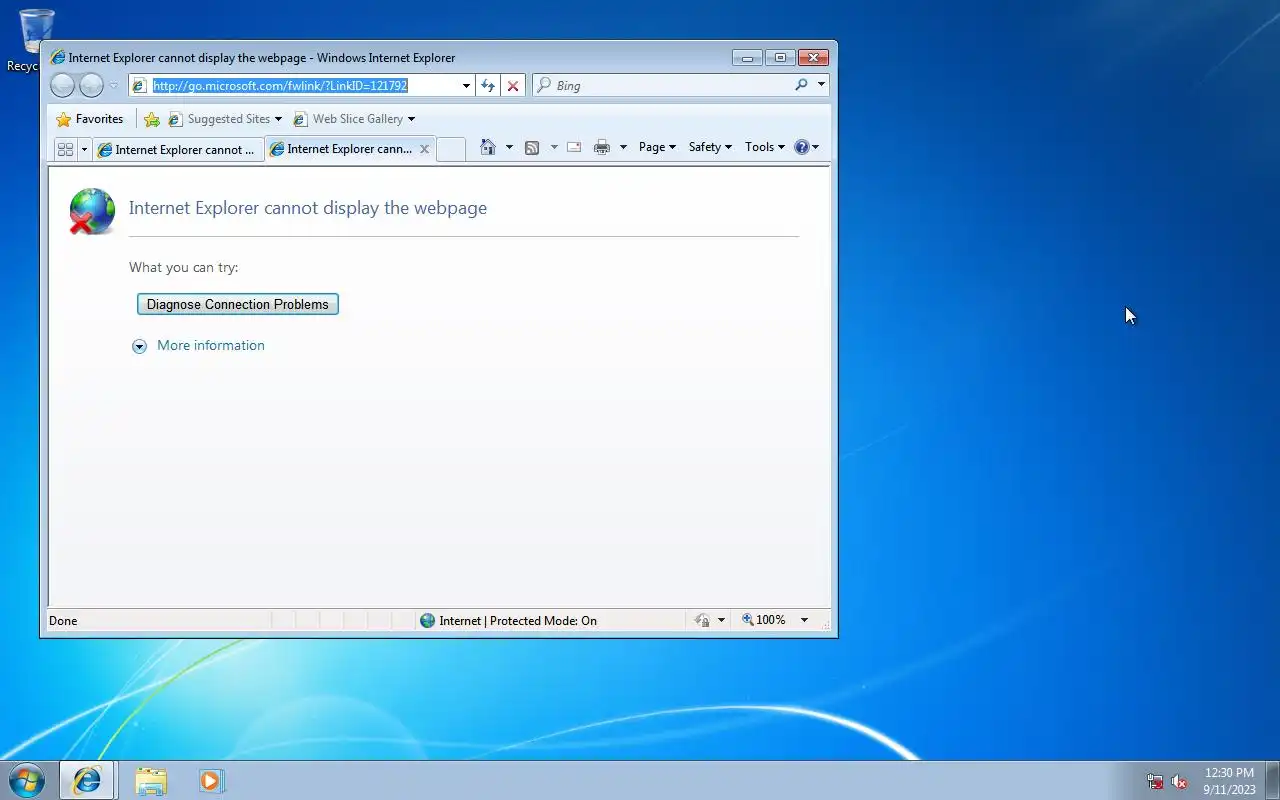1280x800 pixels.
Task: Click the 100% zoom level button
Action: point(764,620)
